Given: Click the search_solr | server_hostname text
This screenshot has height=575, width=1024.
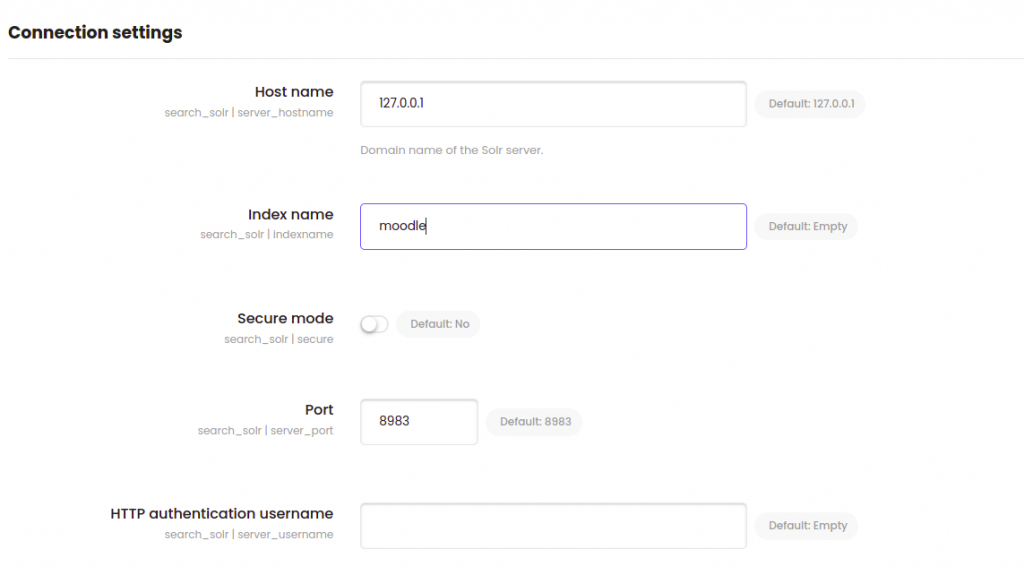Looking at the screenshot, I should coord(249,112).
